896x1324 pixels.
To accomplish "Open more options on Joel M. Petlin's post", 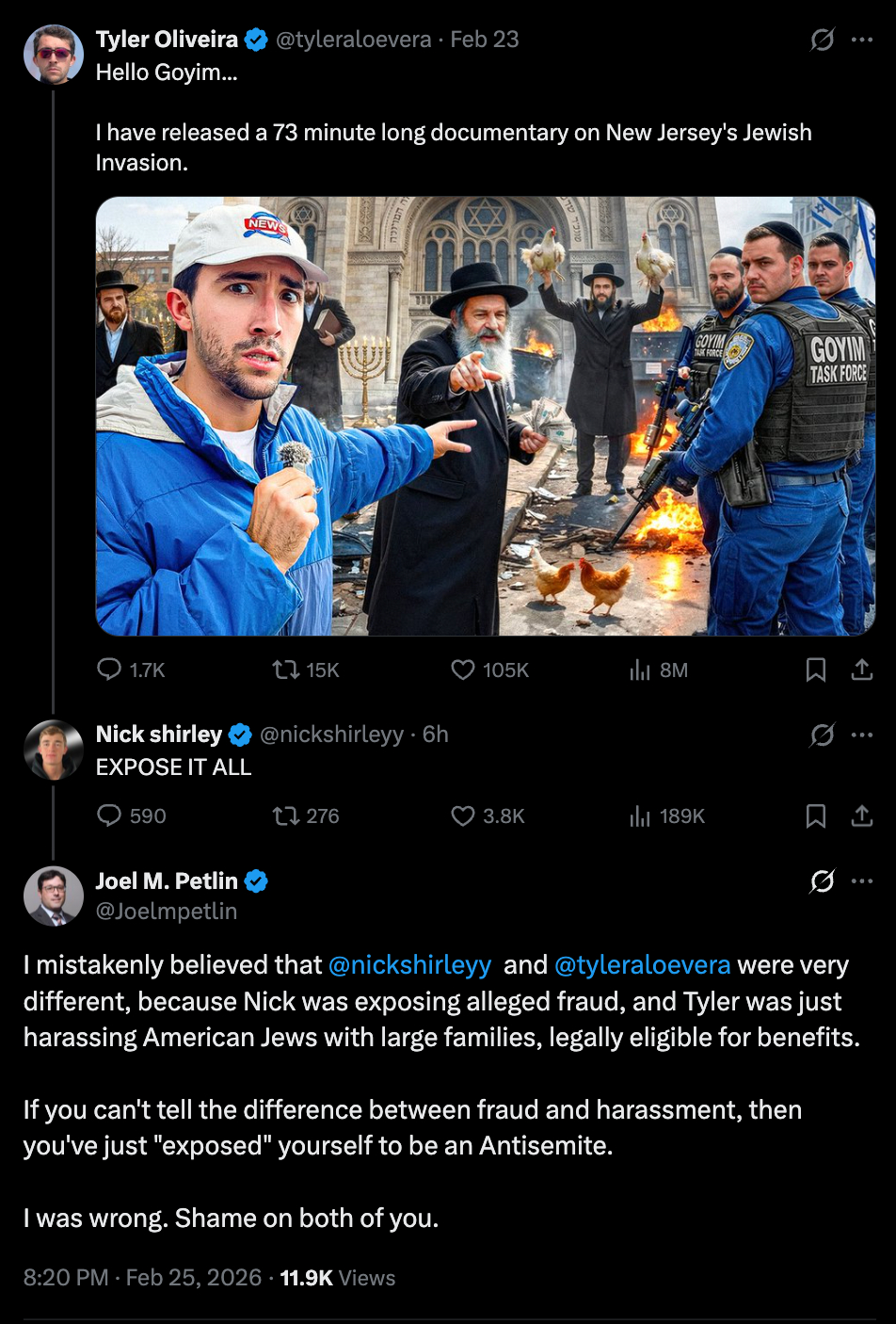I will (862, 881).
